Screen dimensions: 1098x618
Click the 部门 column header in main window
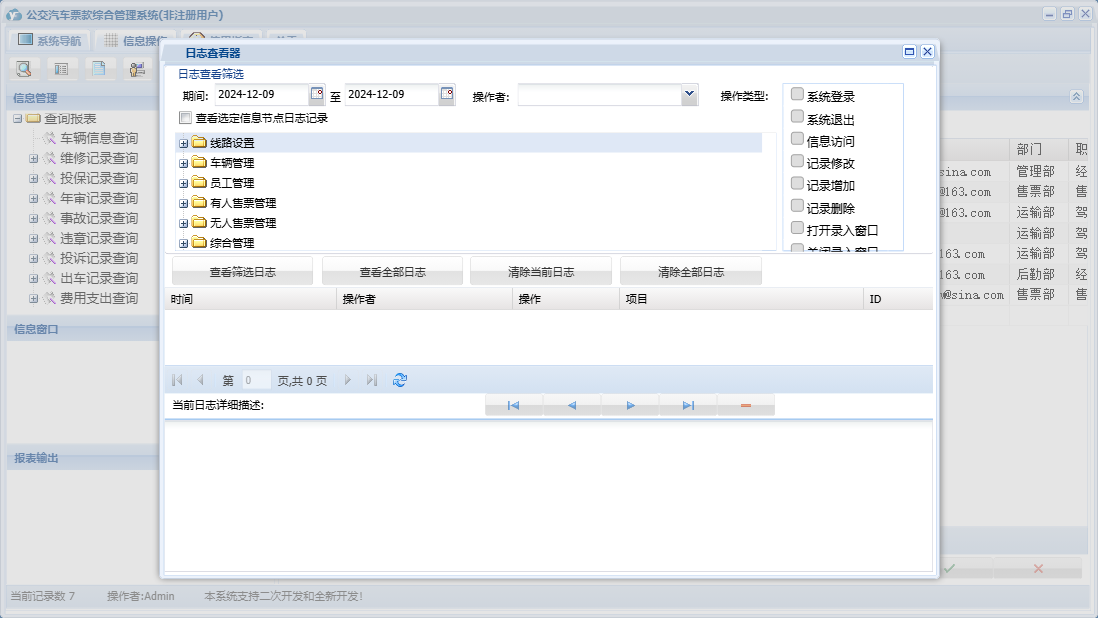(x=1039, y=149)
